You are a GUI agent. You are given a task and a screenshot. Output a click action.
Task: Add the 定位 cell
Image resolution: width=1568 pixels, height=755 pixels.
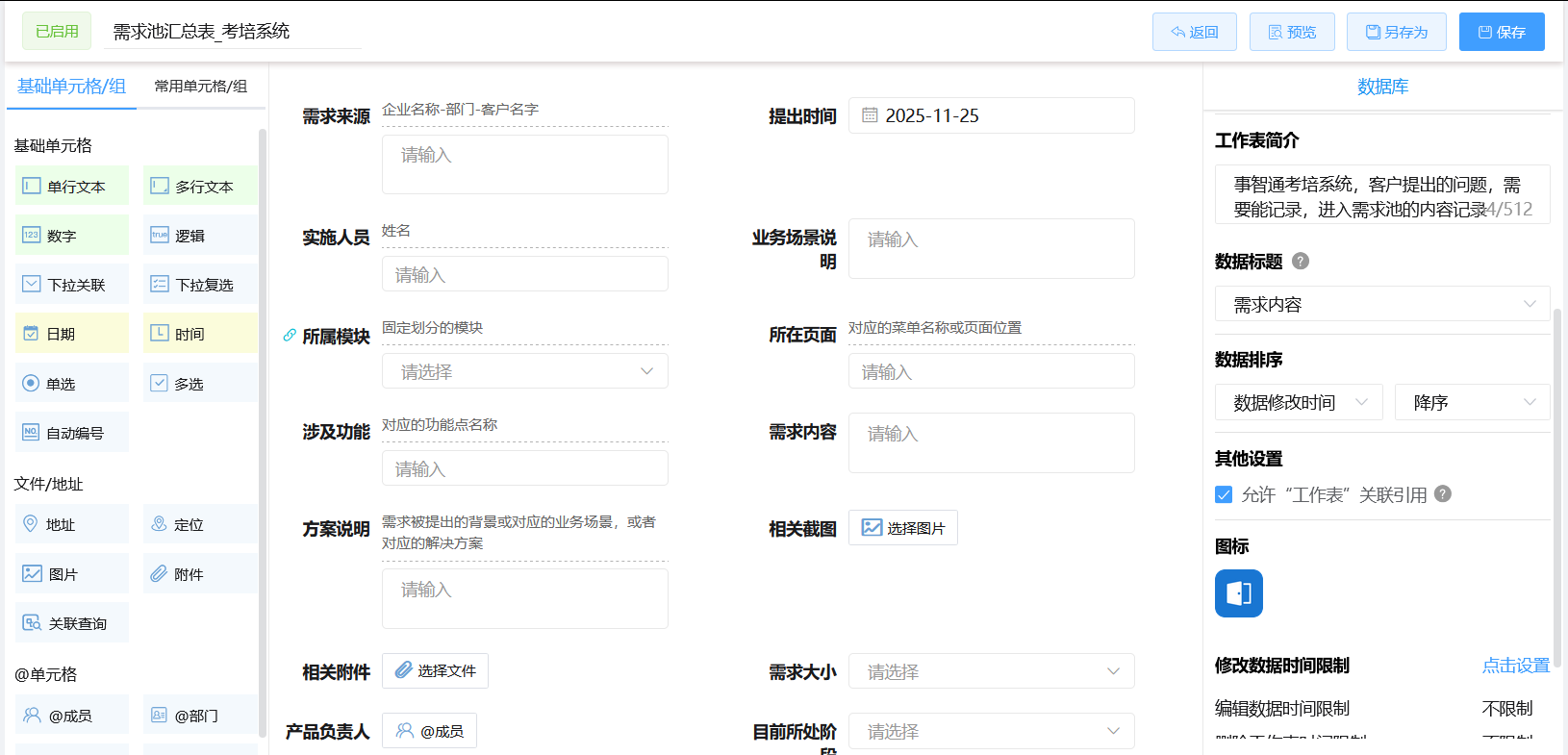(200, 524)
